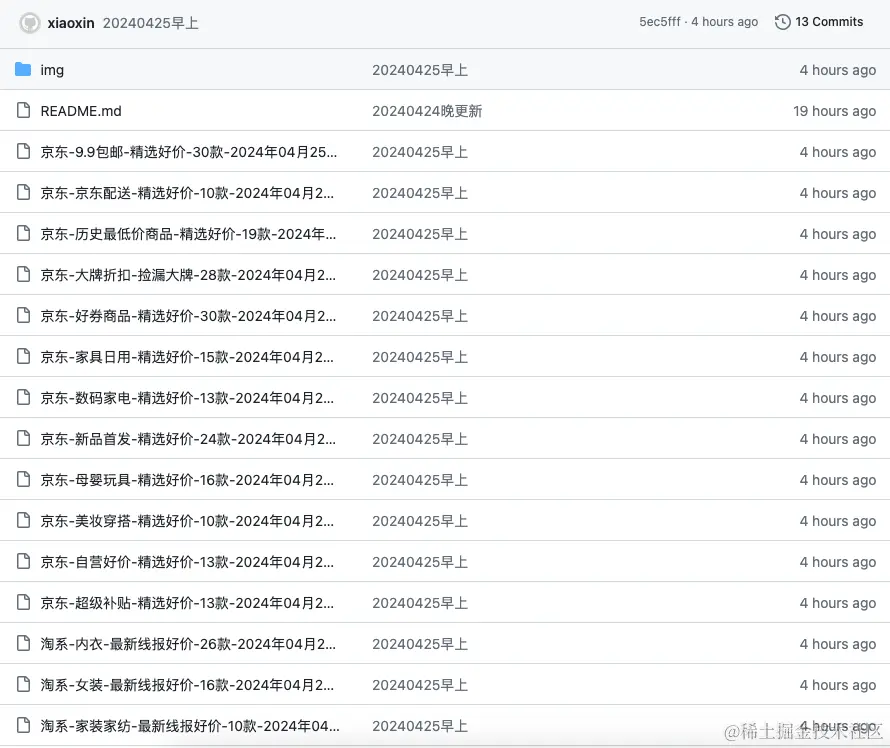The height and width of the screenshot is (748, 890).
Task: Open latest commit message 20240425早上 in header
Action: coord(150,23)
